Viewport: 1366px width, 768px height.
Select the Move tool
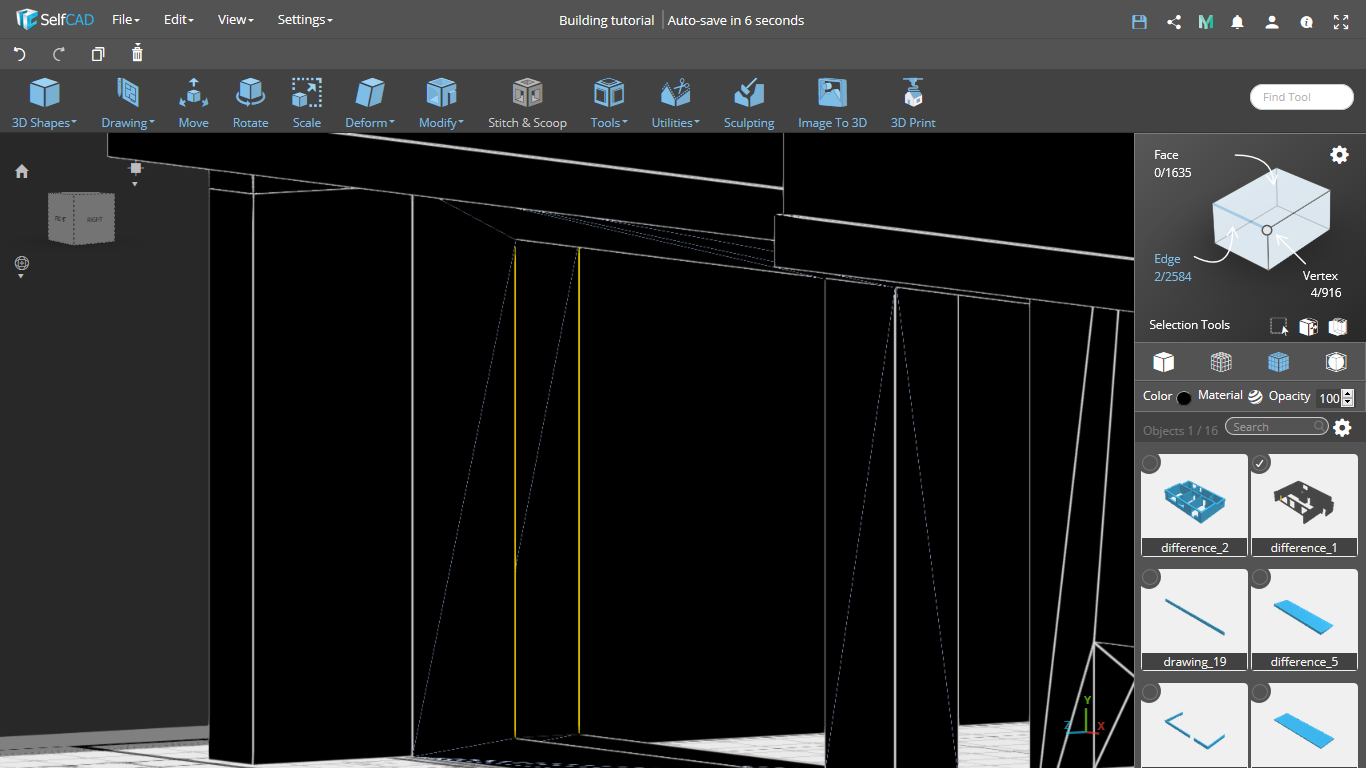pyautogui.click(x=194, y=104)
